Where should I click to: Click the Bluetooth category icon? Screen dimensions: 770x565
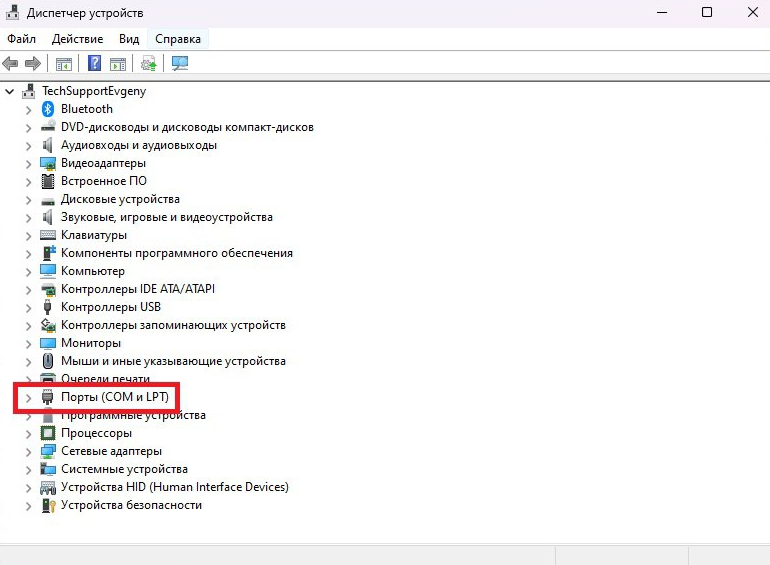click(x=48, y=109)
